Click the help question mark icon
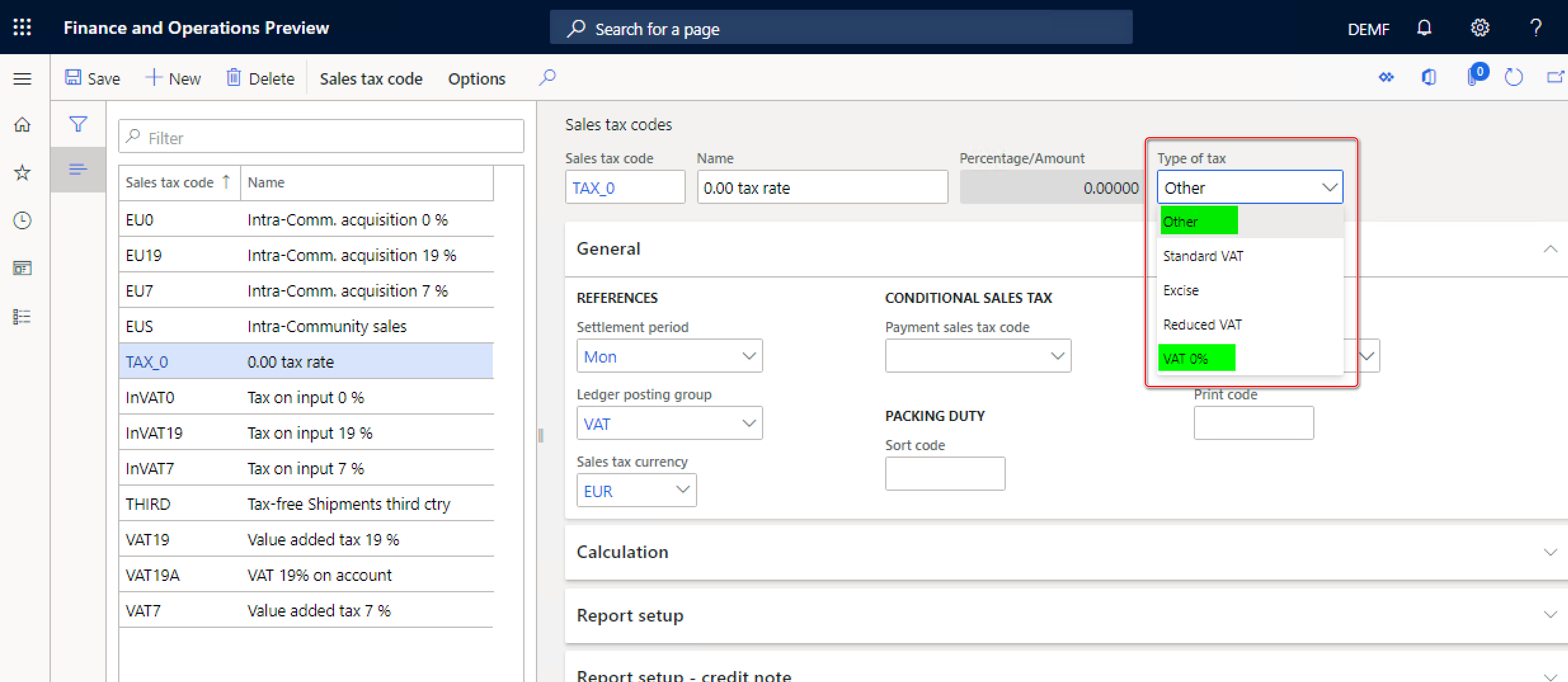Screen dimensions: 1568x682 1535,28
